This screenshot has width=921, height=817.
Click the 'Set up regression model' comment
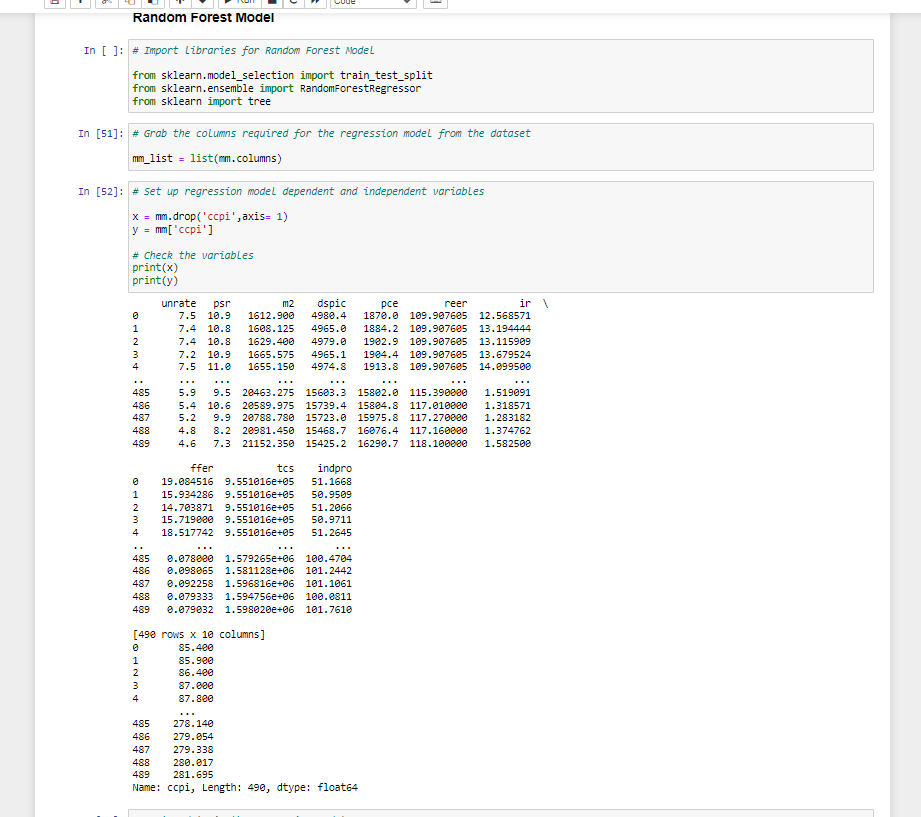308,192
